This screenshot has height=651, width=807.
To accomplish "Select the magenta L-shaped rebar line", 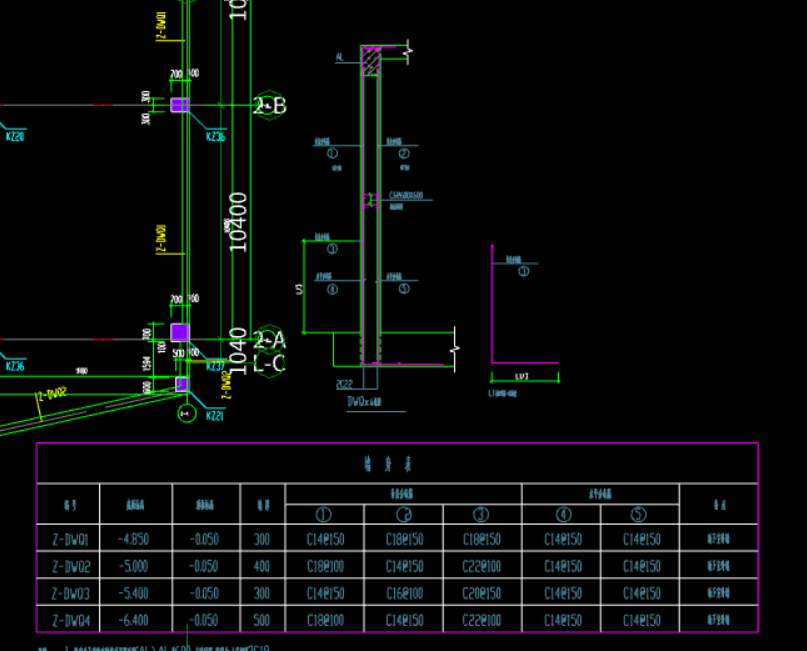I will pos(524,304).
